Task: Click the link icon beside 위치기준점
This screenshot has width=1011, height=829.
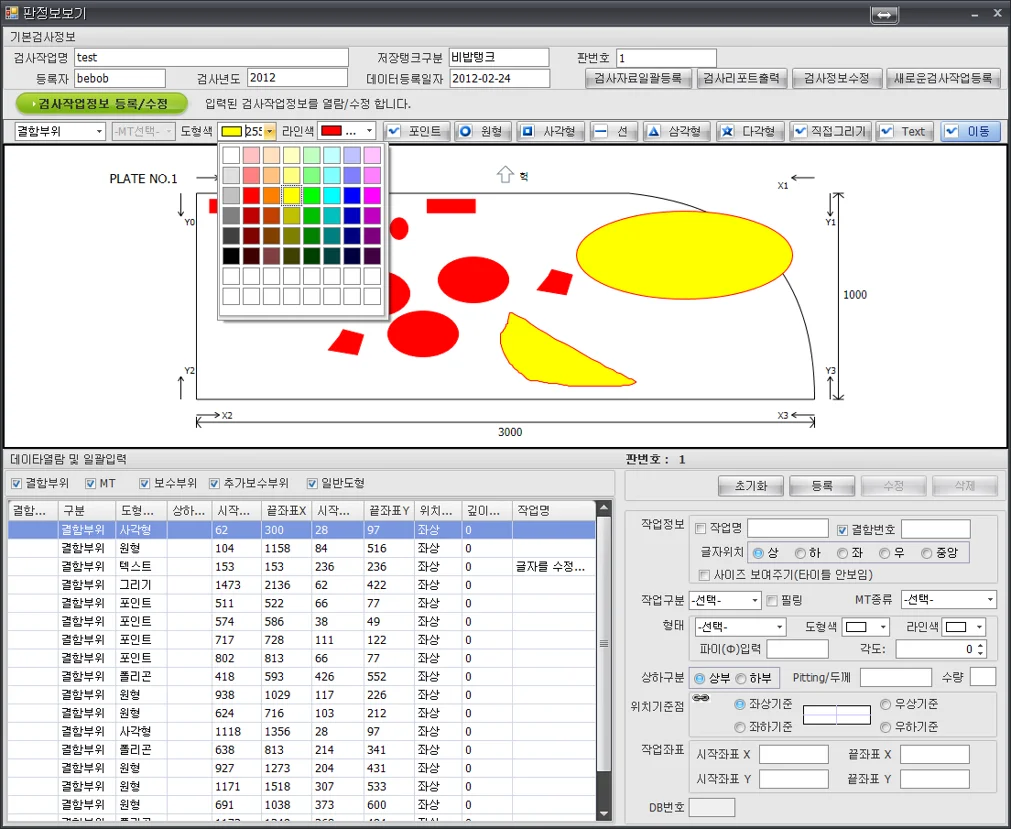Action: 700,697
